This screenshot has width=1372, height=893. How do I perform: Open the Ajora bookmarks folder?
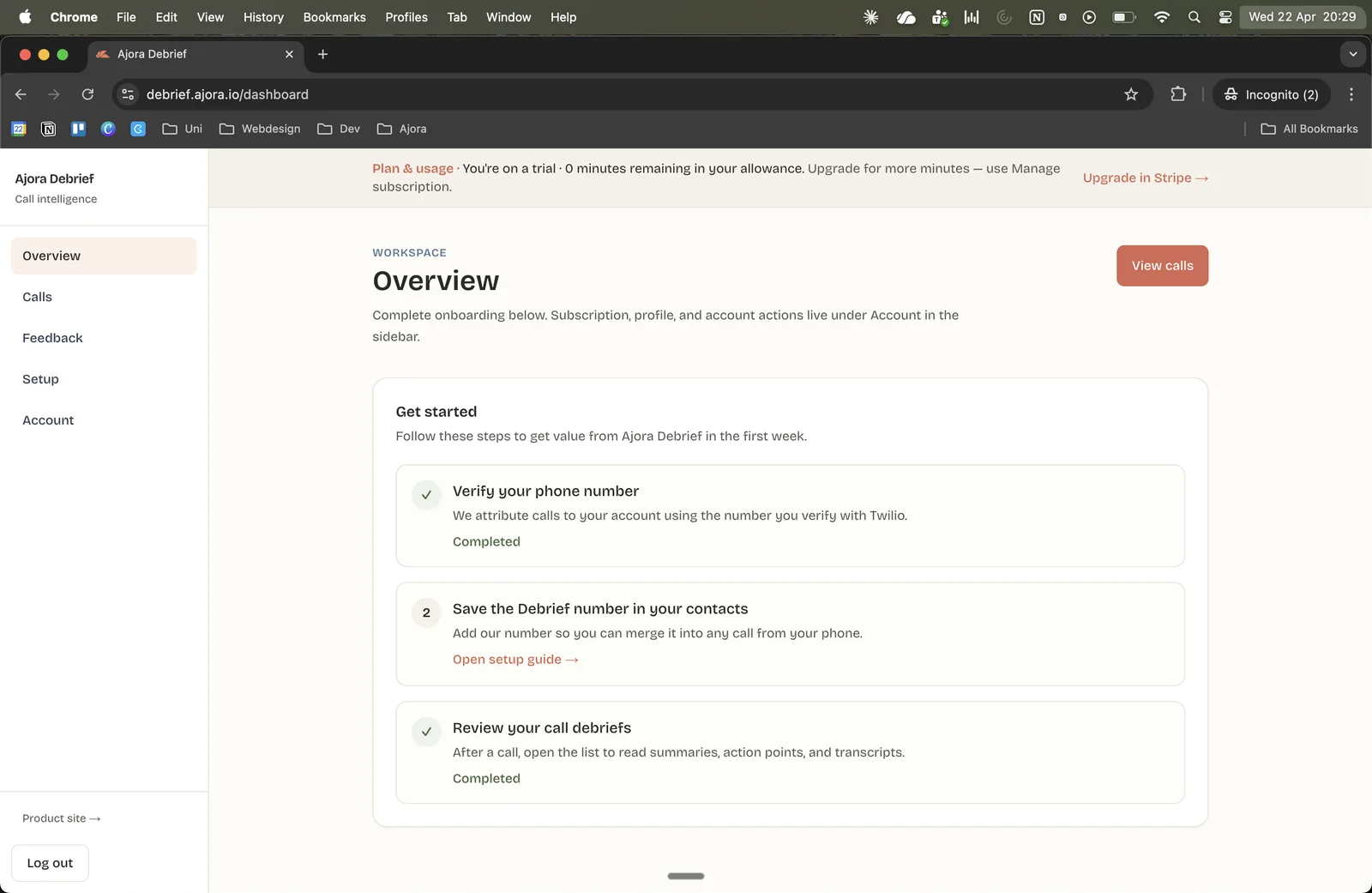pos(401,129)
